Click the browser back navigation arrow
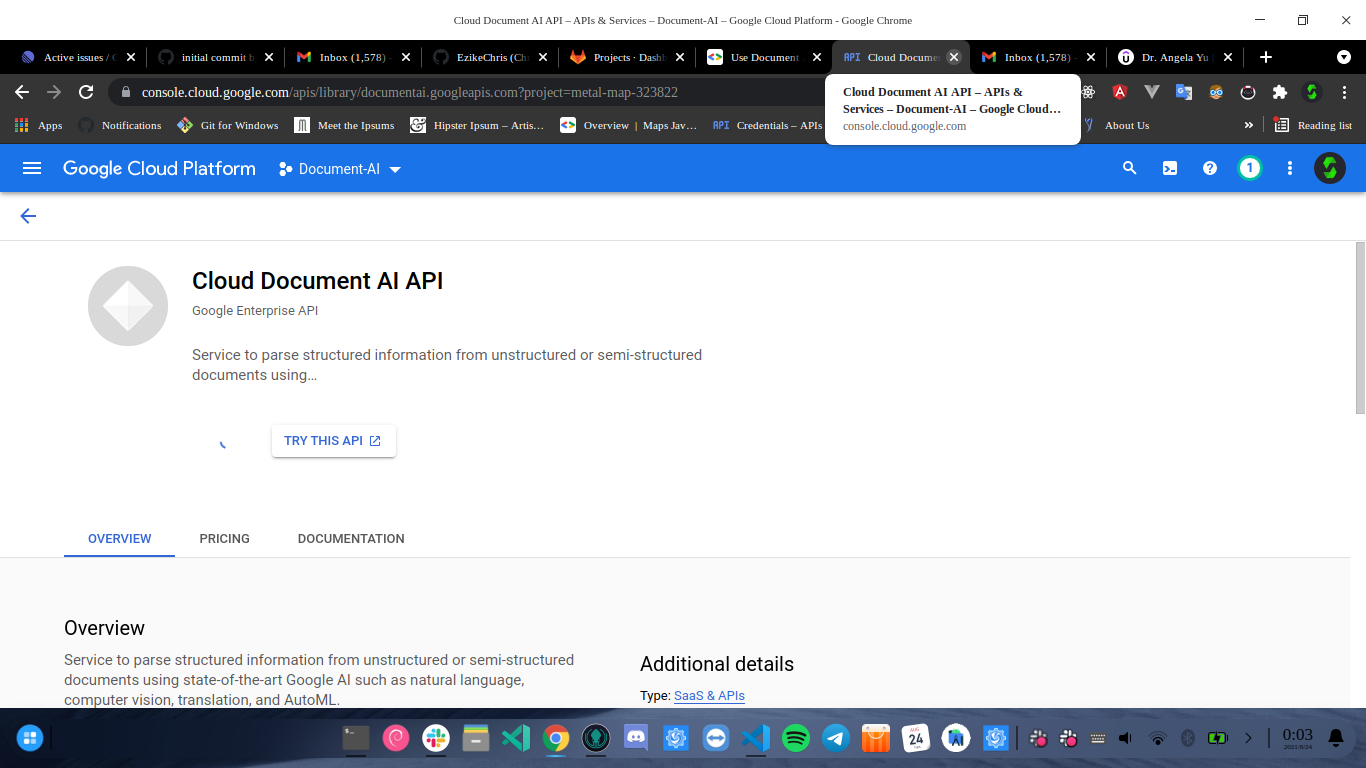The width and height of the screenshot is (1366, 768). 22,92
